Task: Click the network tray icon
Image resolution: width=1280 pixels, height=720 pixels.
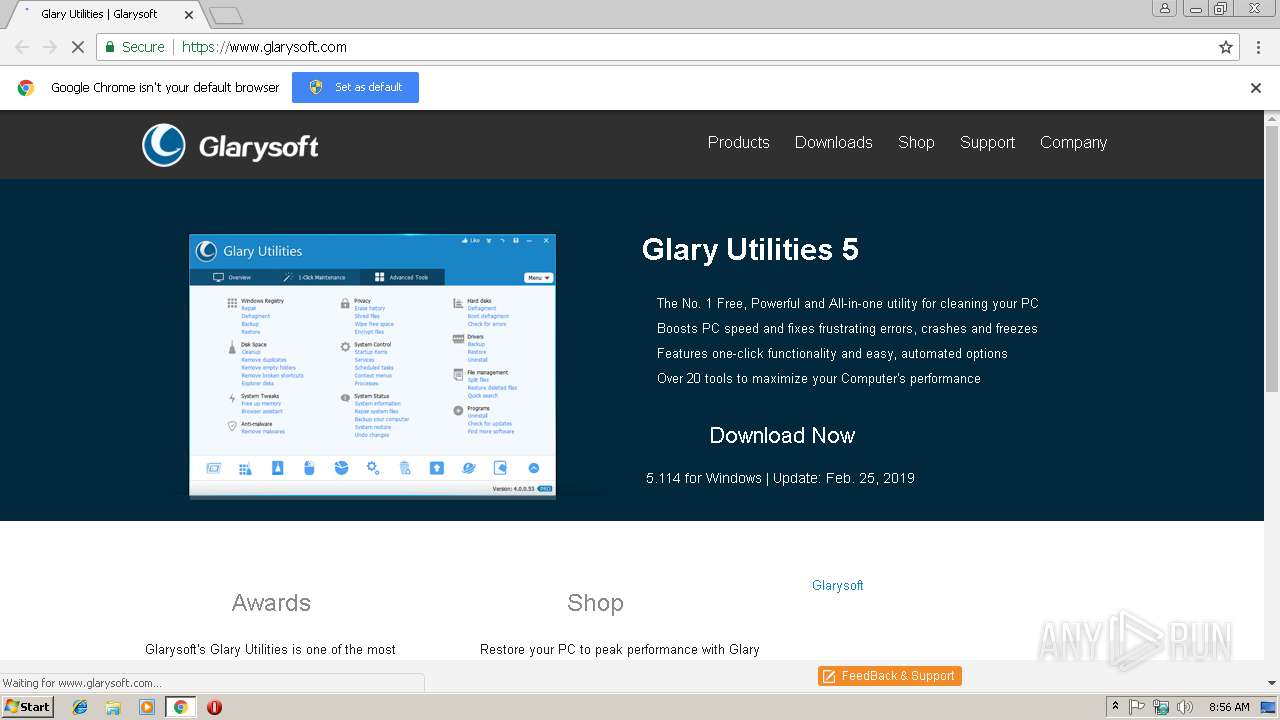Action: click(1161, 707)
